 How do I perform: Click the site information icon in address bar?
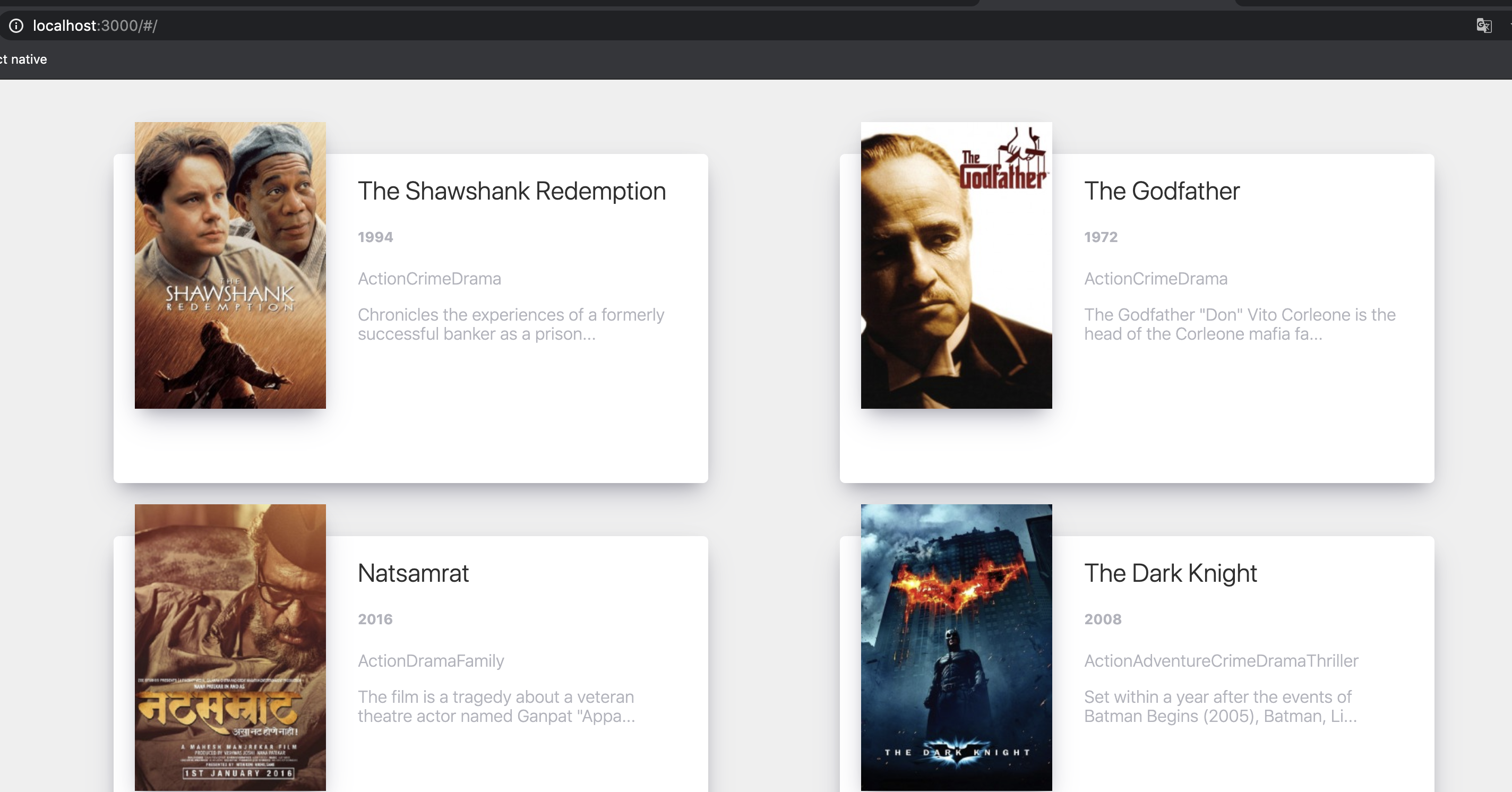coord(16,25)
